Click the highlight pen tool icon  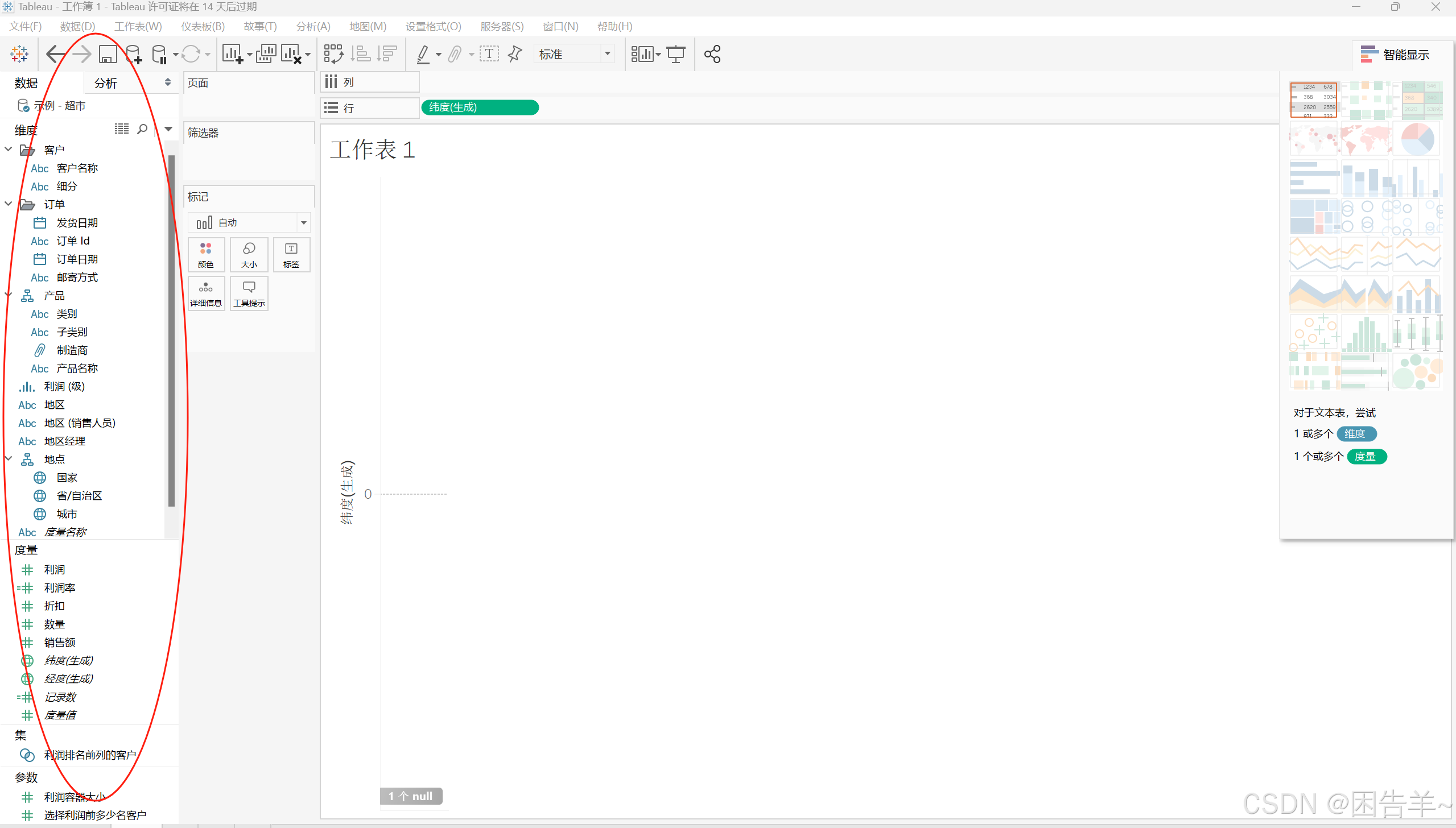[x=423, y=55]
